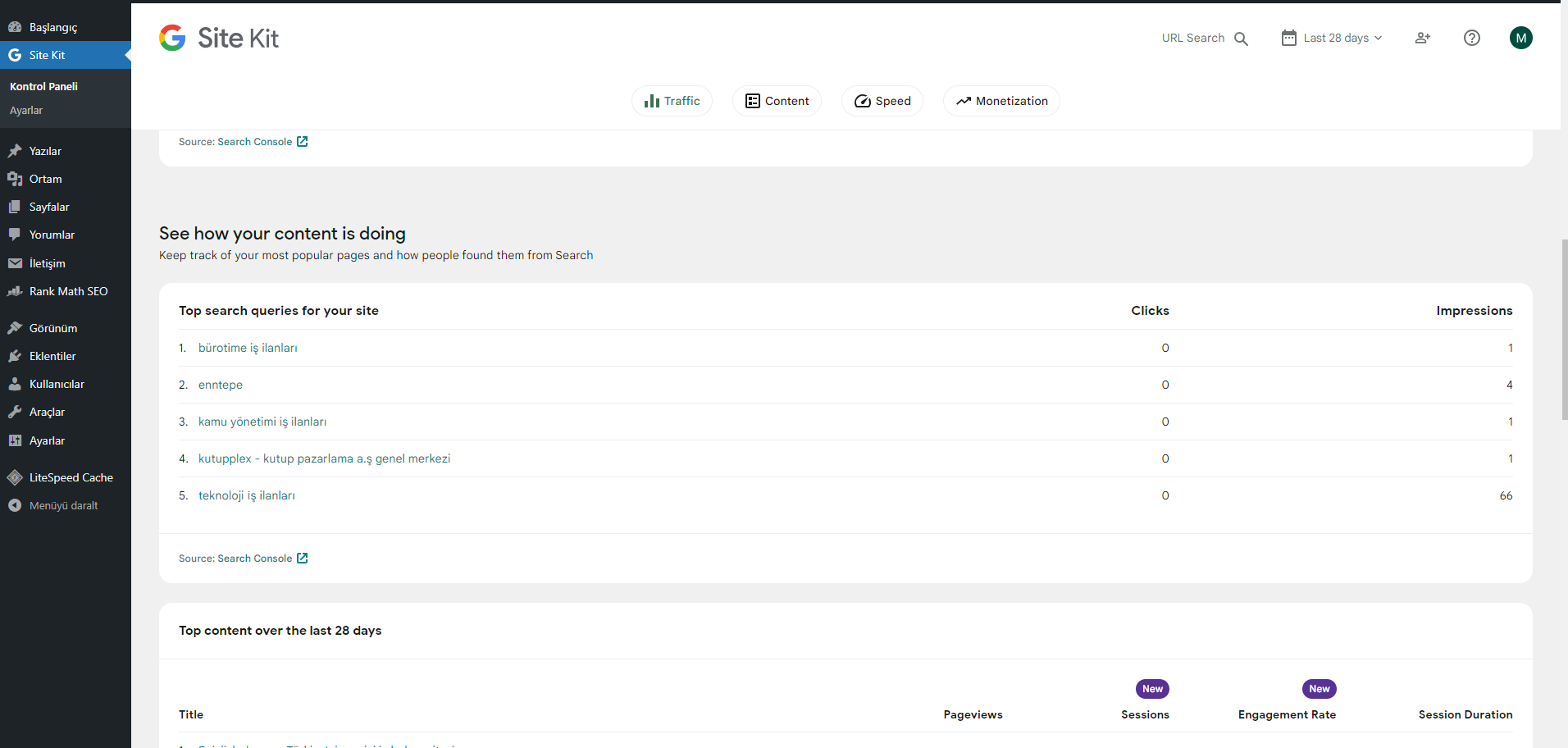This screenshot has height=748, width=1568.
Task: Click the New badge above Sessions
Action: click(x=1153, y=689)
